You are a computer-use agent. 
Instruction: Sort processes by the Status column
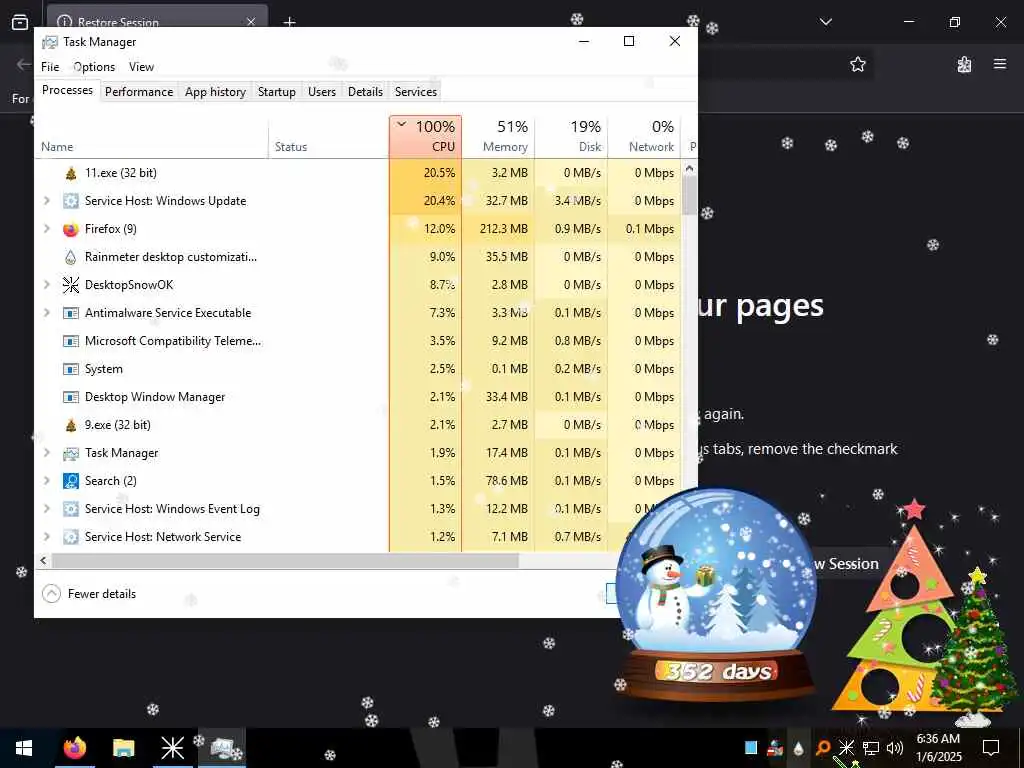pyautogui.click(x=328, y=137)
